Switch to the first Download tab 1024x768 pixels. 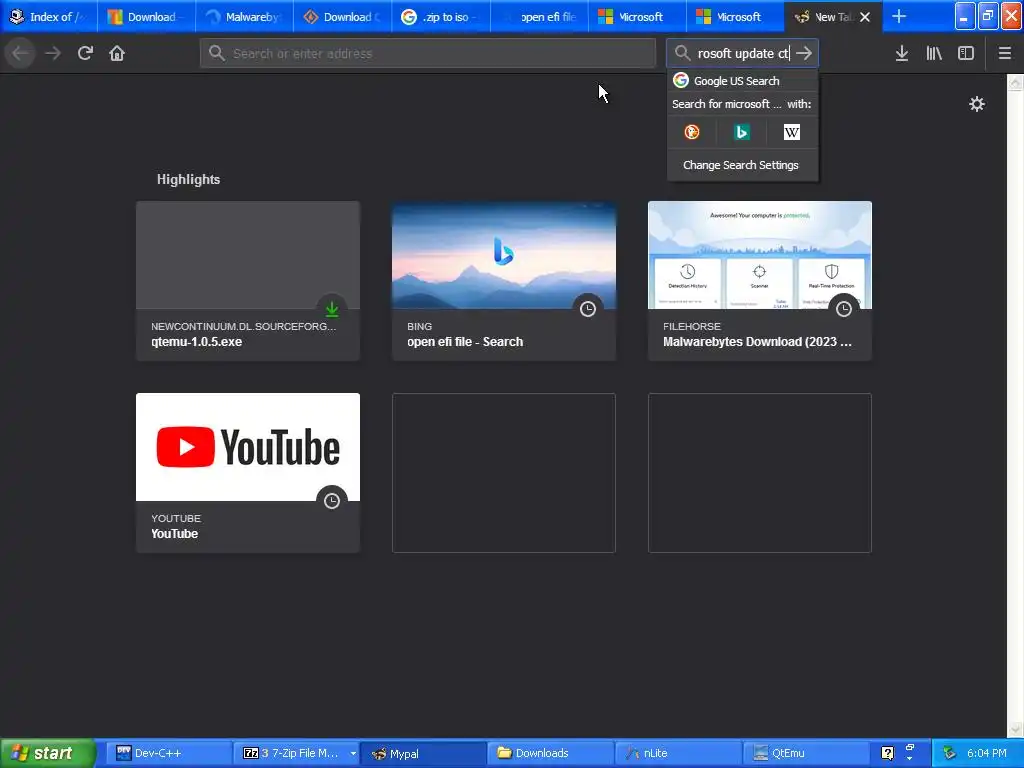click(x=147, y=16)
